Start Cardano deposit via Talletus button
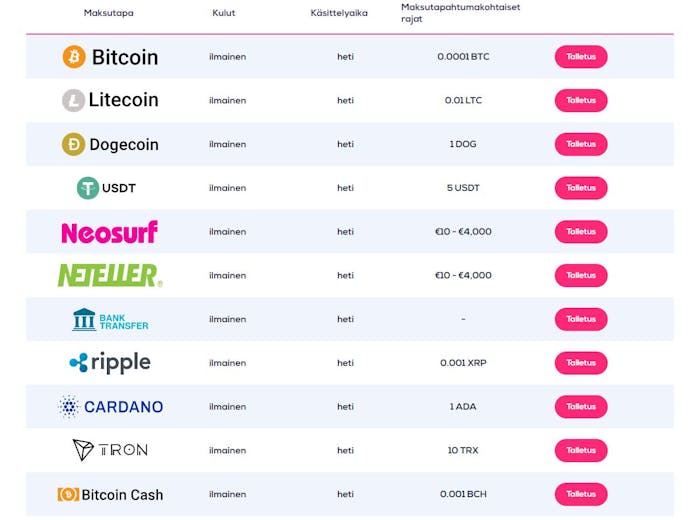The height and width of the screenshot is (520, 700). (x=581, y=407)
